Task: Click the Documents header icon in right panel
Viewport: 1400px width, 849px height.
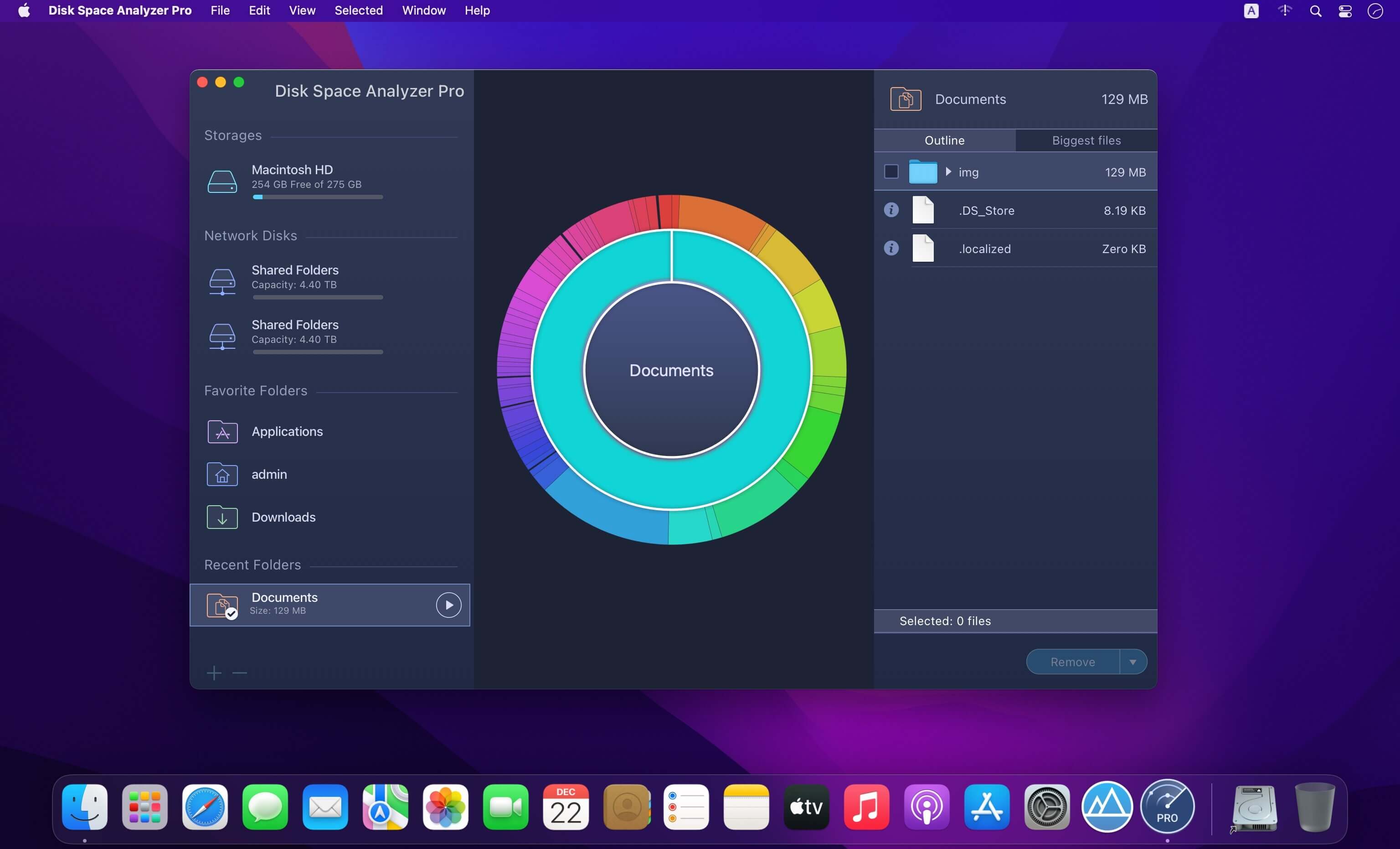Action: point(906,99)
